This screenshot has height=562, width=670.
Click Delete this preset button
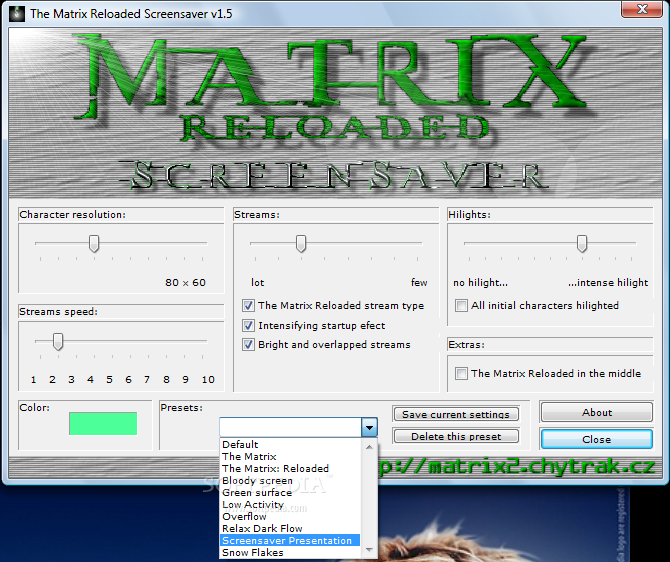point(455,436)
